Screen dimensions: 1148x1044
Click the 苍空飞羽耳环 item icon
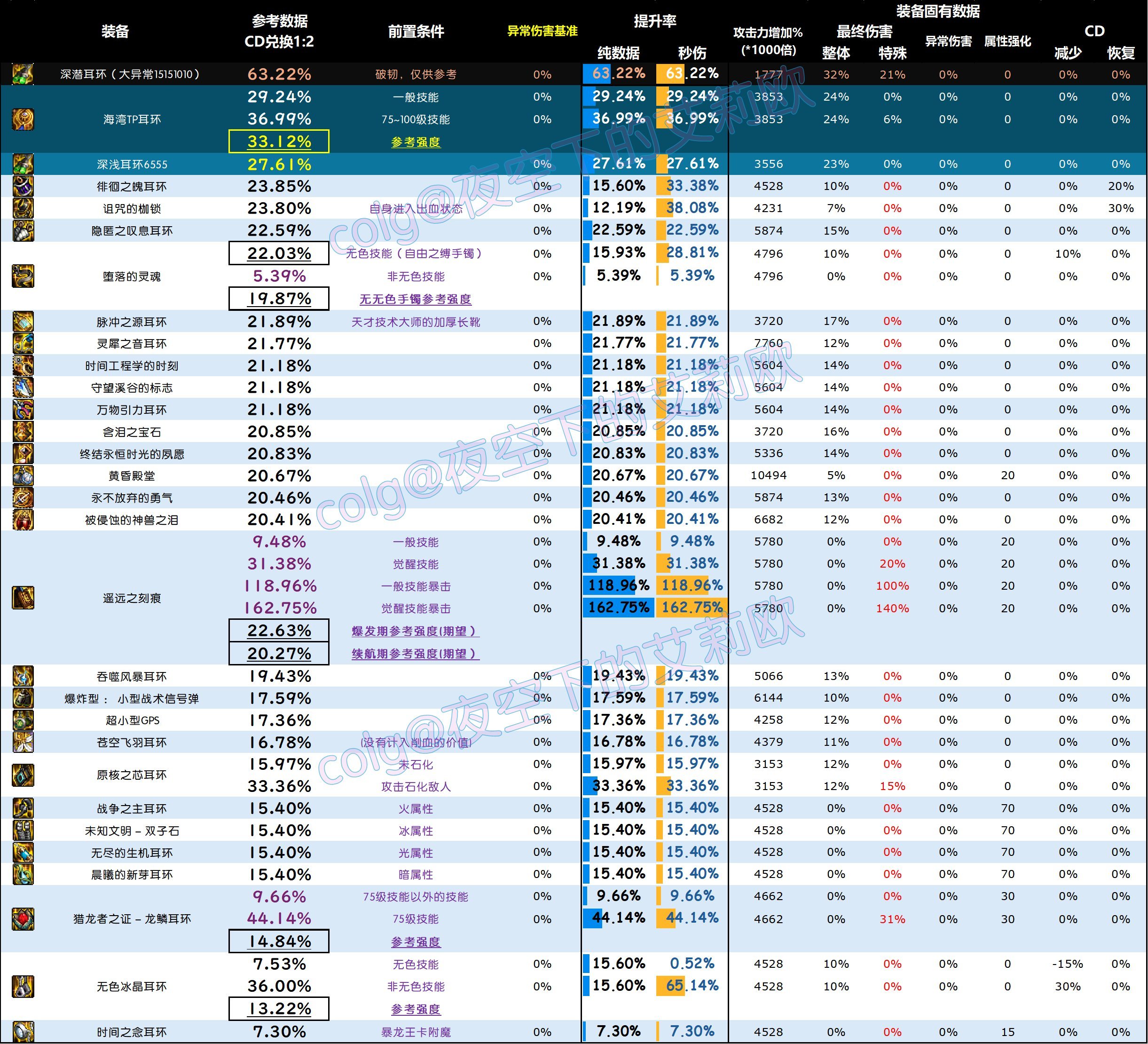pos(23,743)
